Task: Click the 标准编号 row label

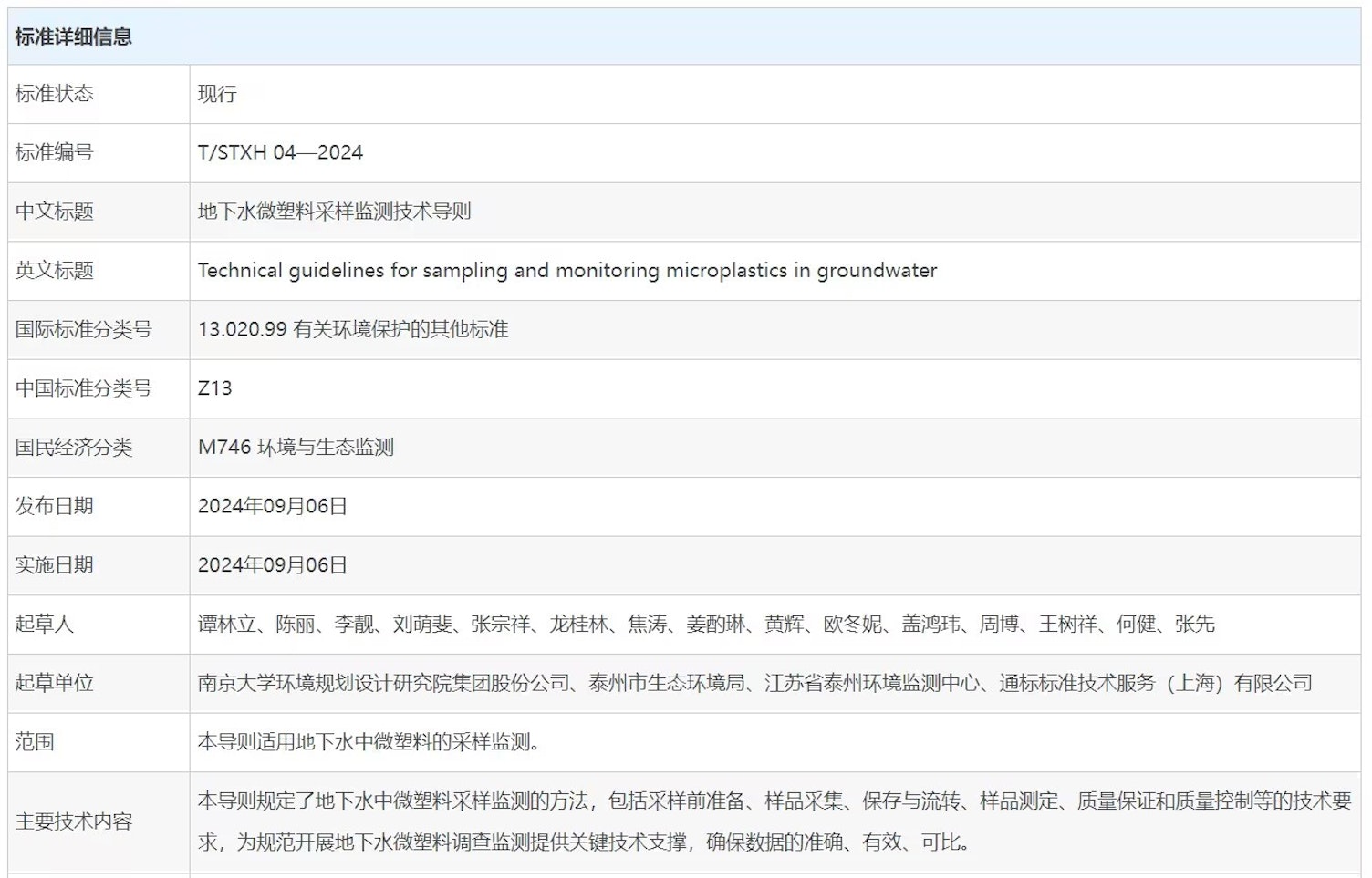Action: (55, 152)
